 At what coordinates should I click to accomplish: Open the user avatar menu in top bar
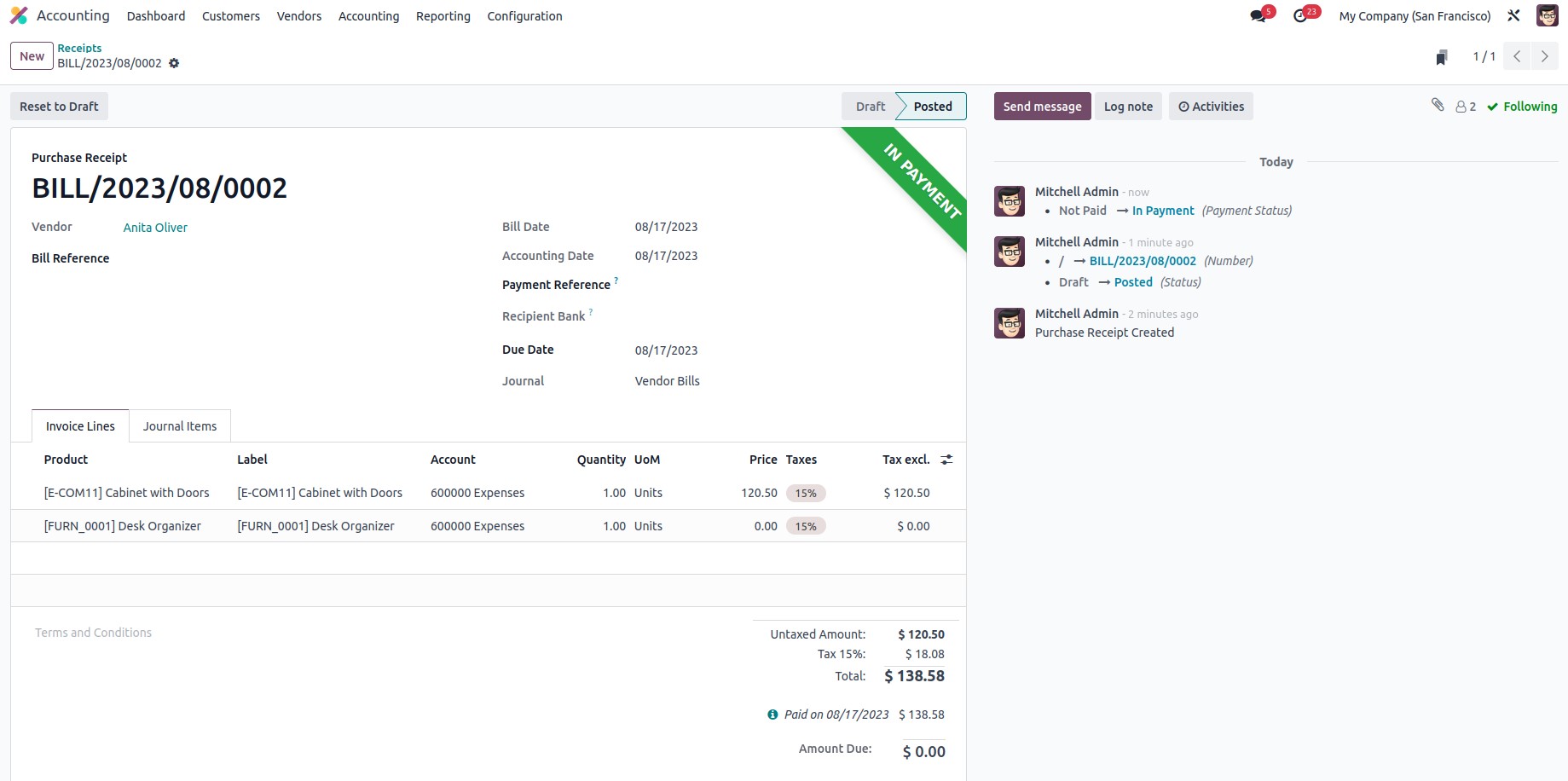click(x=1548, y=15)
